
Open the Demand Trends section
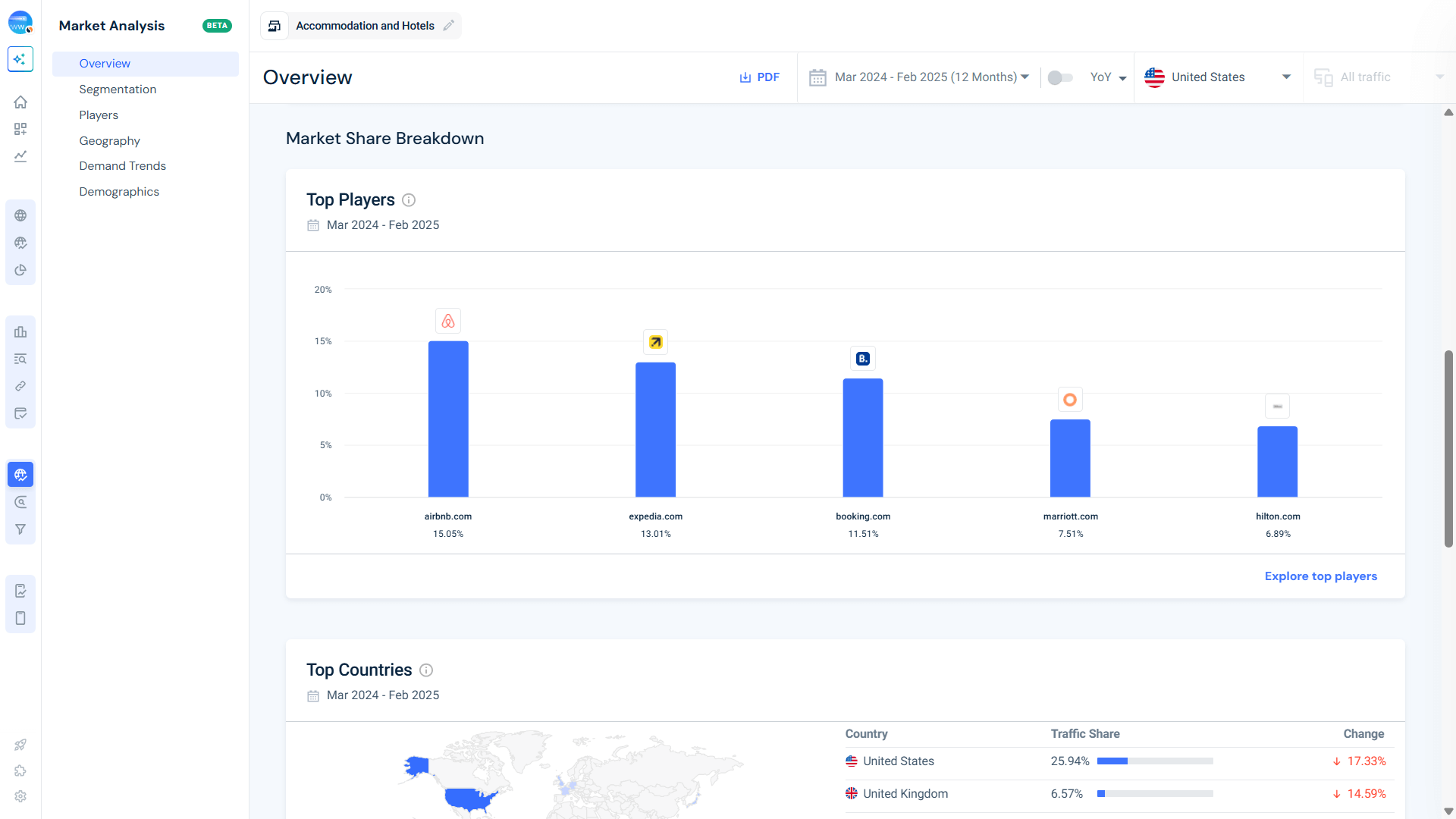[x=122, y=166]
